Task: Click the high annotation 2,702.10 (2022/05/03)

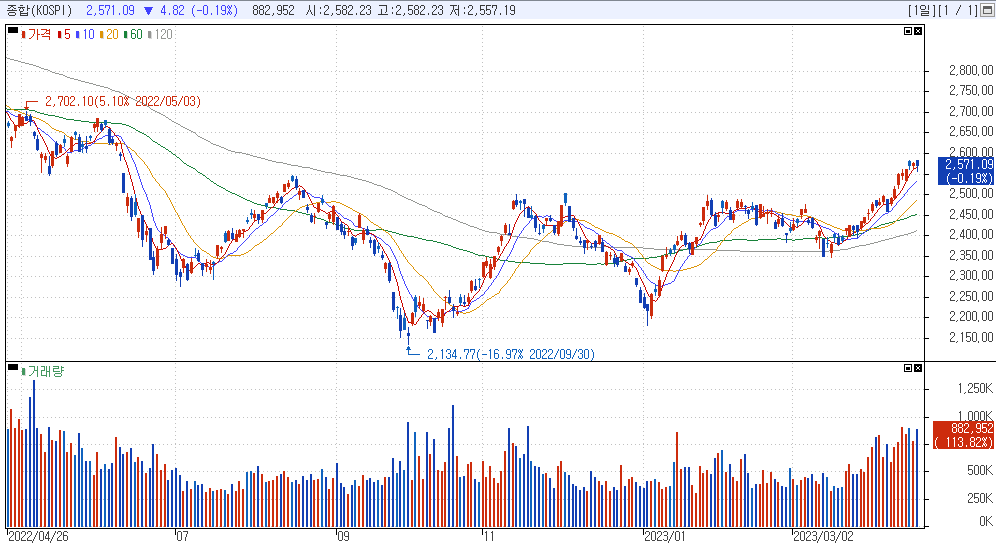Action: point(123,102)
